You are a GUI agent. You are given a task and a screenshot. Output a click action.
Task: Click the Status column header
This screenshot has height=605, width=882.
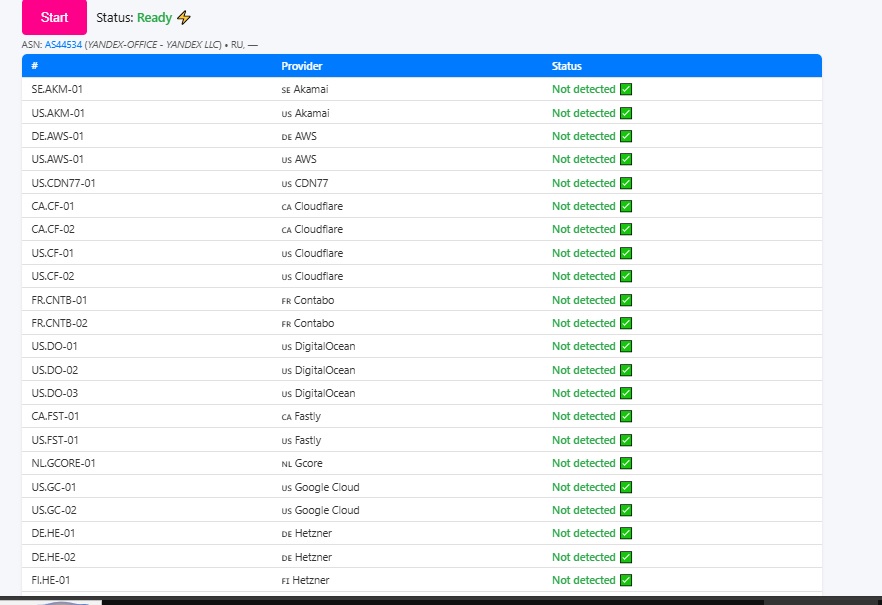pyautogui.click(x=566, y=66)
